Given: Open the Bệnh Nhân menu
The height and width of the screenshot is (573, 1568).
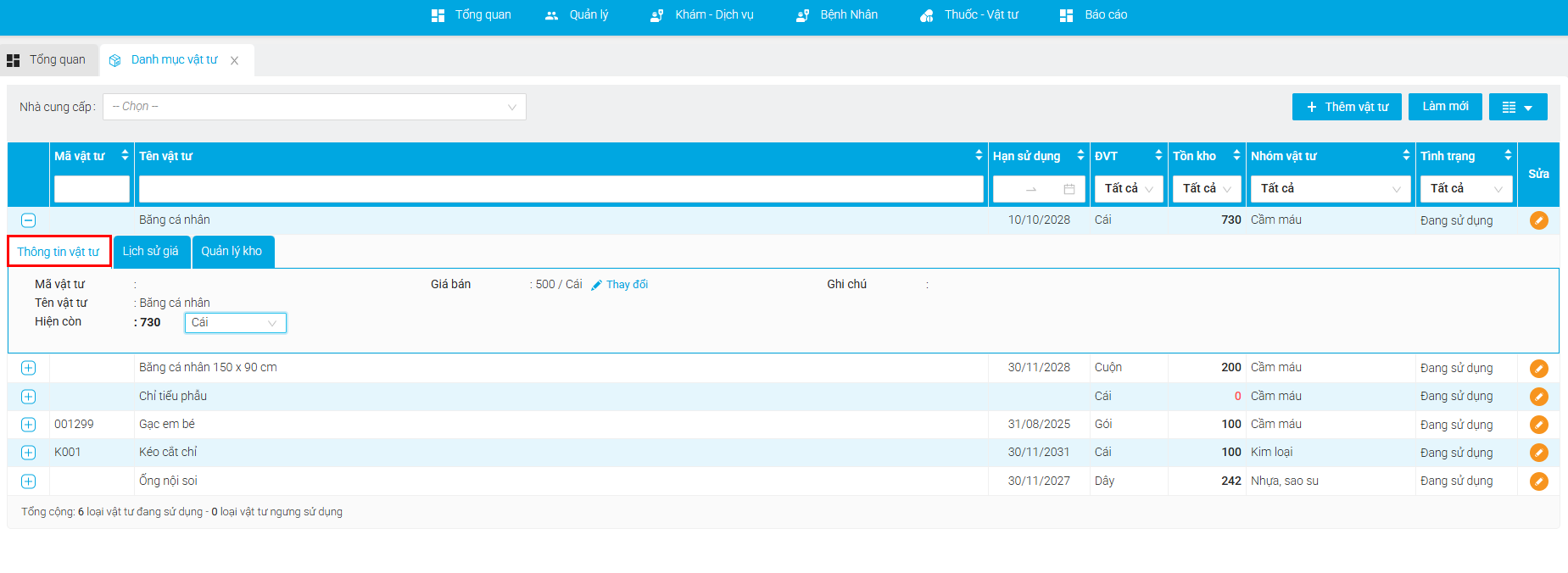Looking at the screenshot, I should pos(837,15).
